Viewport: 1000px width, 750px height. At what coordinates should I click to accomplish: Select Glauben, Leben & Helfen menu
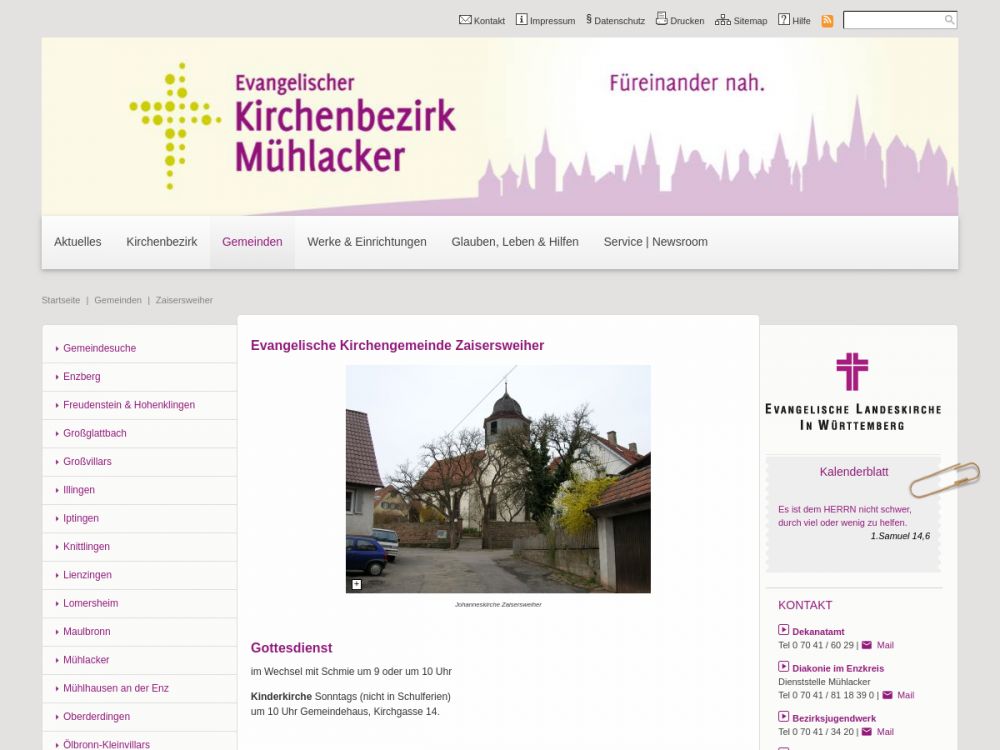[515, 242]
